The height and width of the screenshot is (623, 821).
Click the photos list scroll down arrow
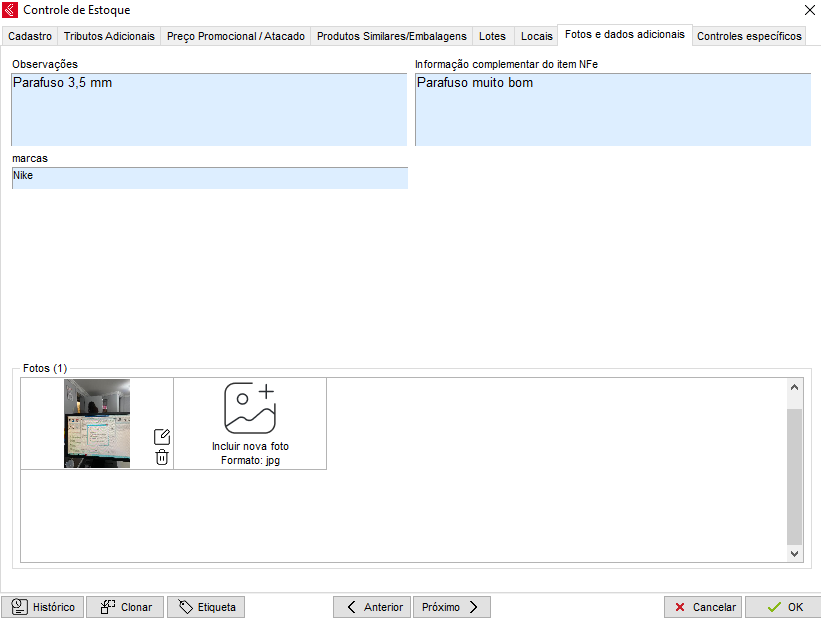(794, 553)
